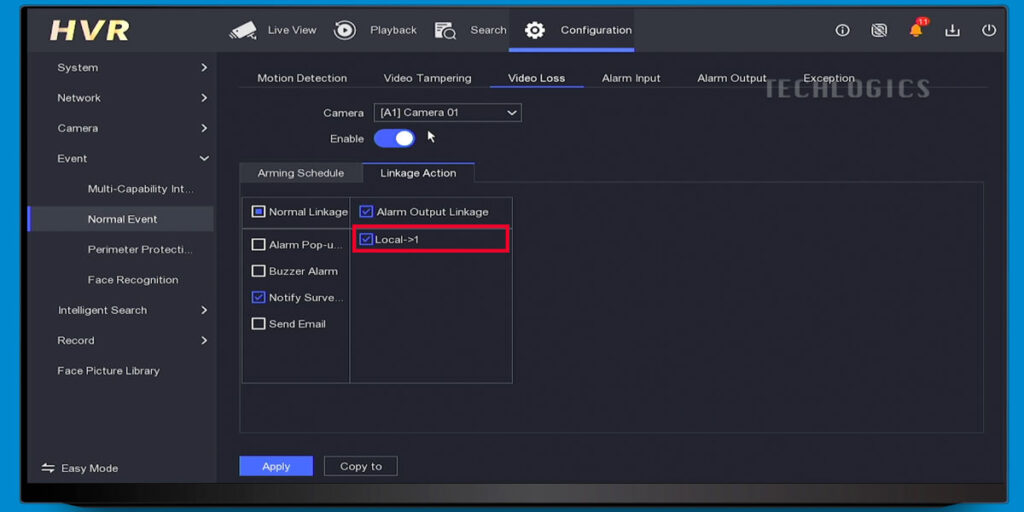Click the Copy to button
1024x512 pixels.
pos(360,466)
